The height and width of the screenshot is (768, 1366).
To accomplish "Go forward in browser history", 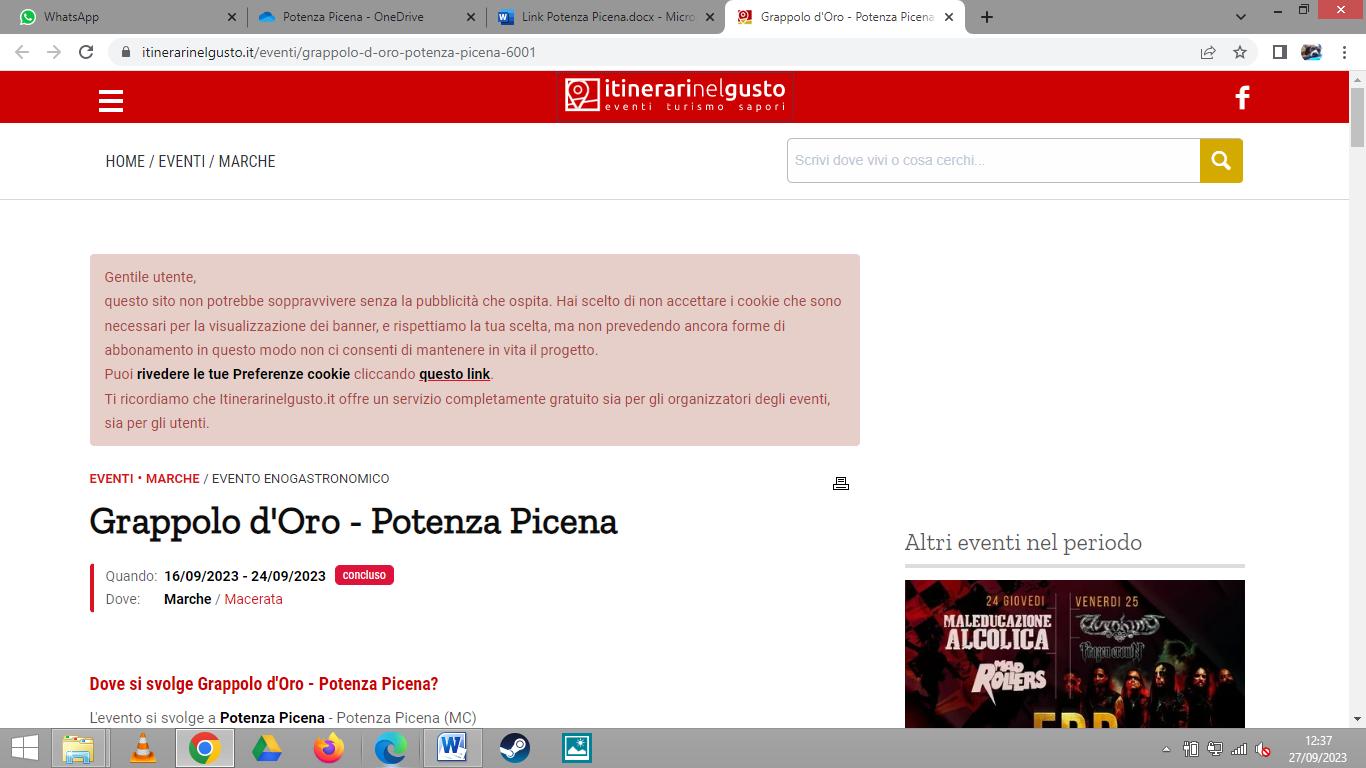I will [54, 52].
